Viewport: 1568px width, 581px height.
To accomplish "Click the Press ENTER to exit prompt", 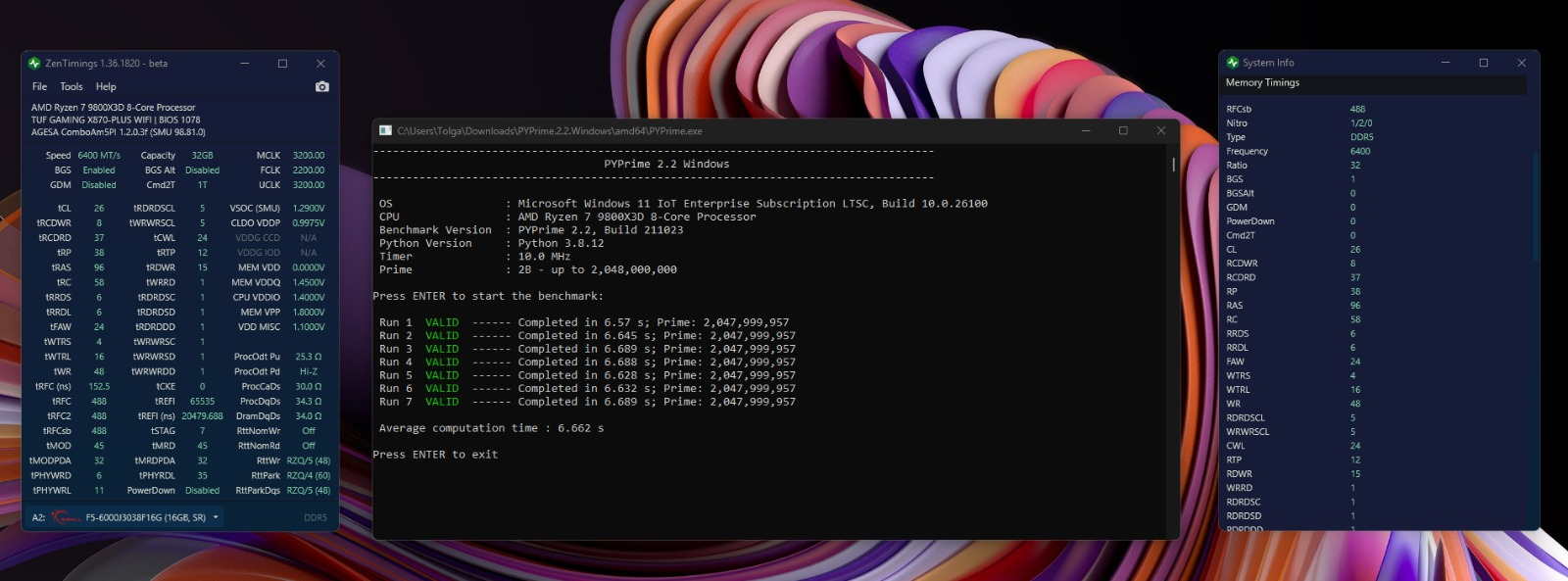I will coord(435,455).
